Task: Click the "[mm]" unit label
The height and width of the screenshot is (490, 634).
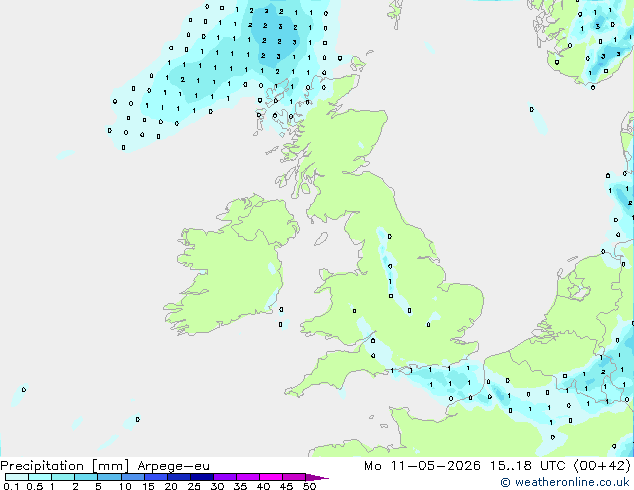Action: (110, 466)
